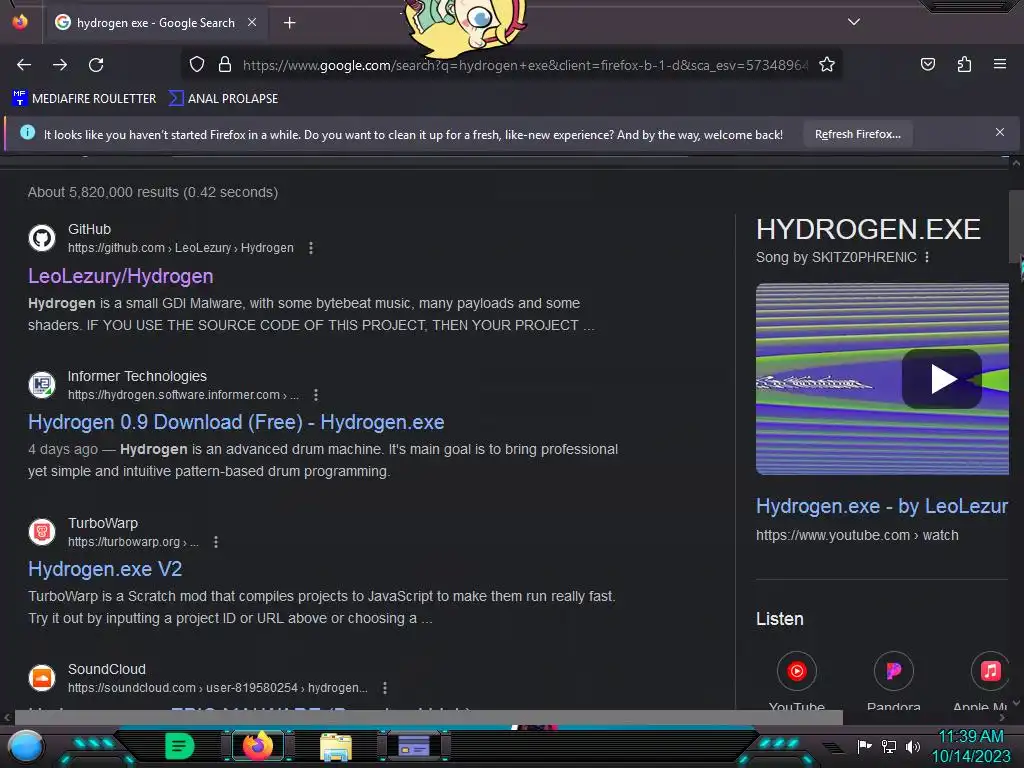The height and width of the screenshot is (768, 1024).
Task: Open a new tab with plus button
Action: coord(289,23)
